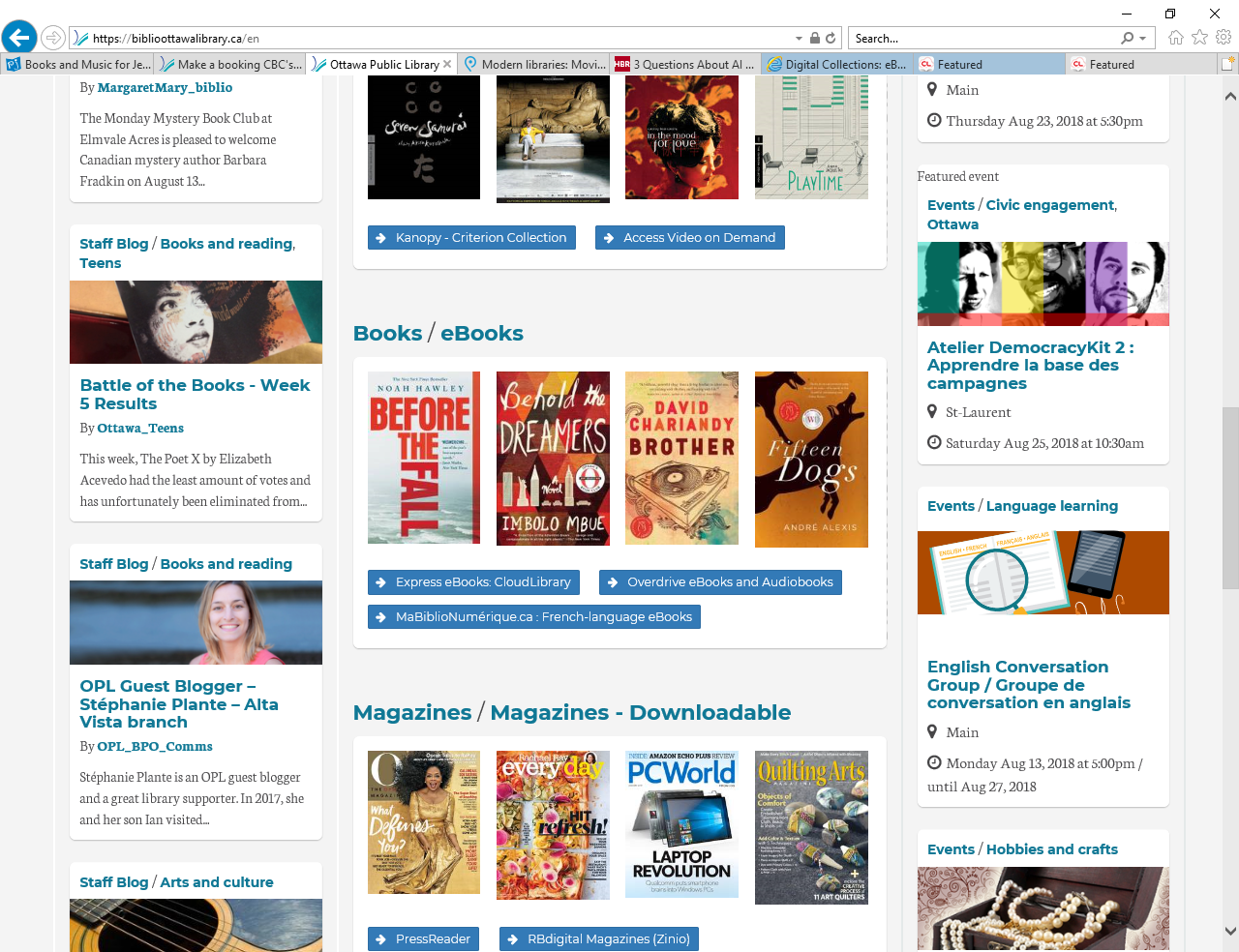Open In the Mood for Love cover
The width and height of the screenshot is (1239, 952).
point(681,137)
